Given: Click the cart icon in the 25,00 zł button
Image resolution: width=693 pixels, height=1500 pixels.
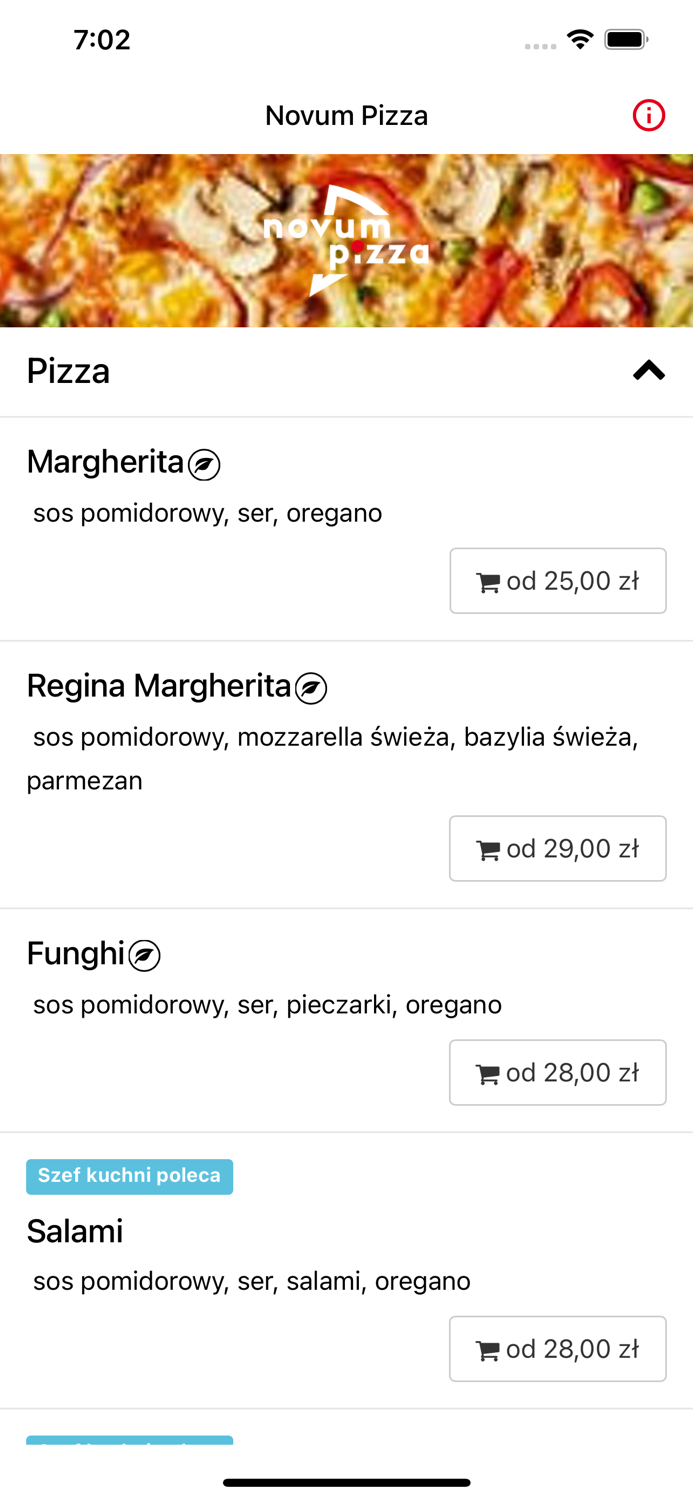Looking at the screenshot, I should pyautogui.click(x=488, y=583).
